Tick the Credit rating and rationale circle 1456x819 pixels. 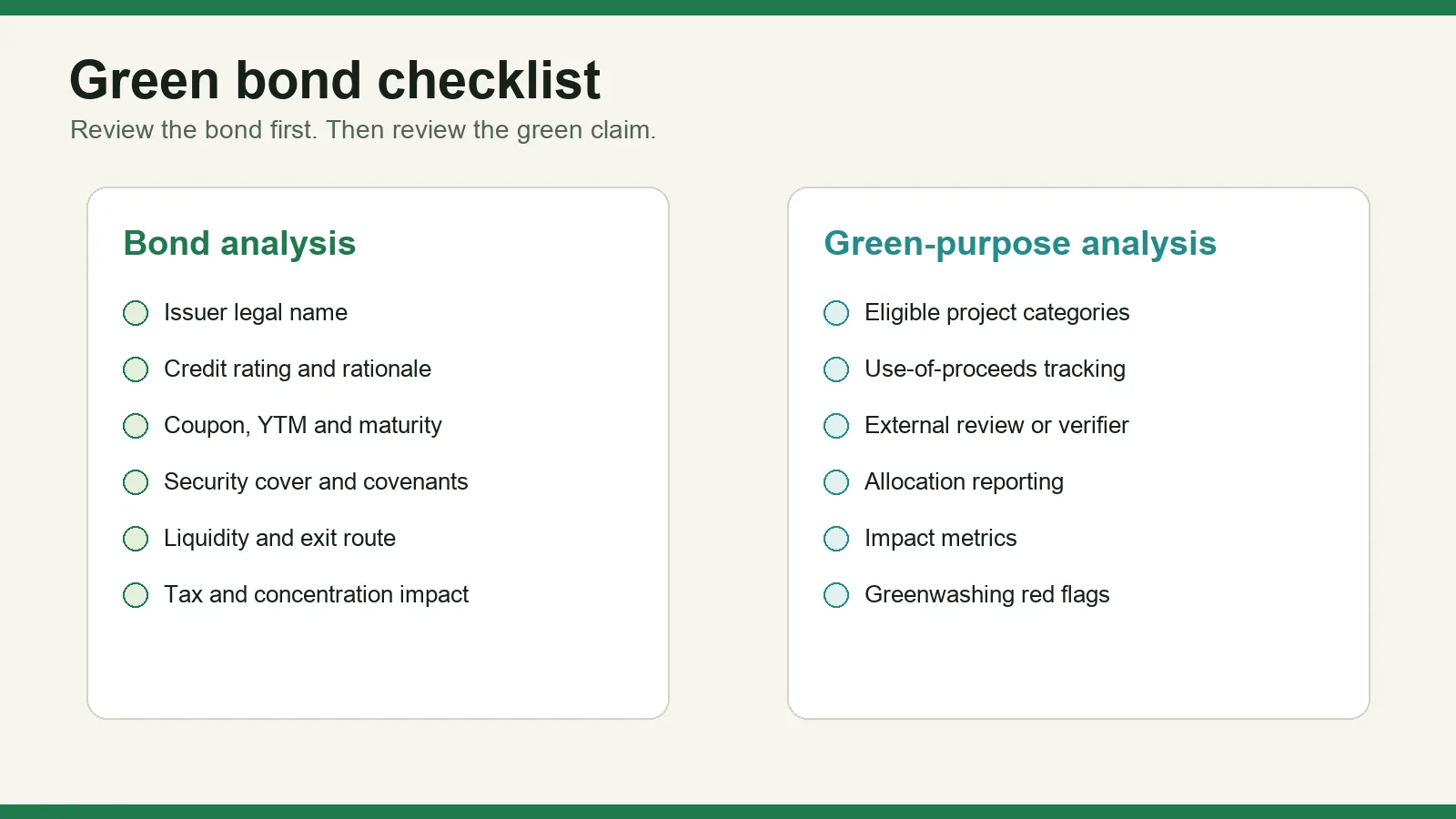pyautogui.click(x=136, y=369)
